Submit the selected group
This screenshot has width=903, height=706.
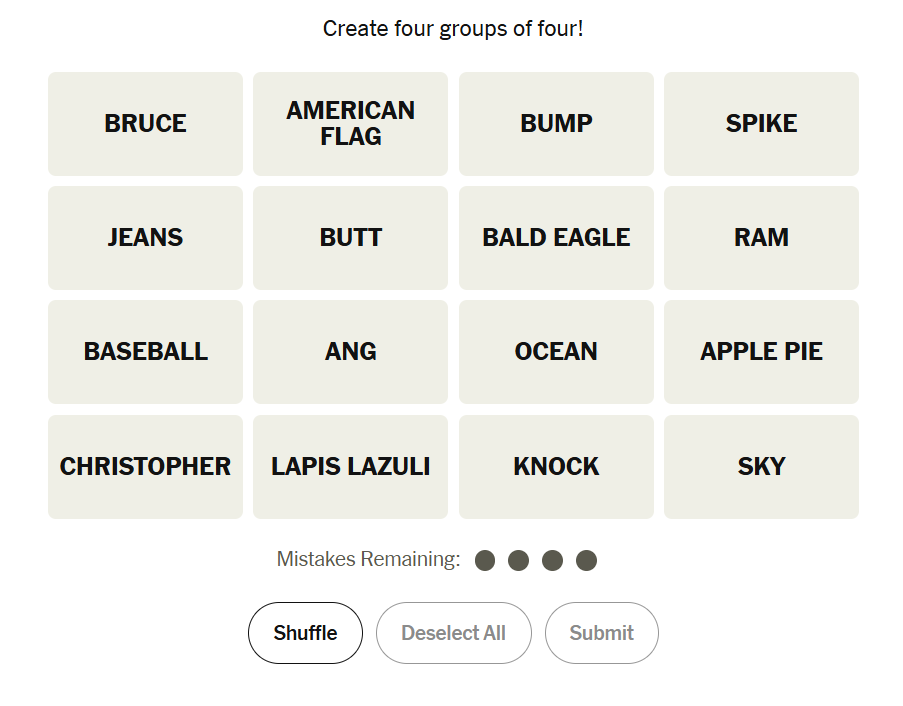(x=601, y=633)
